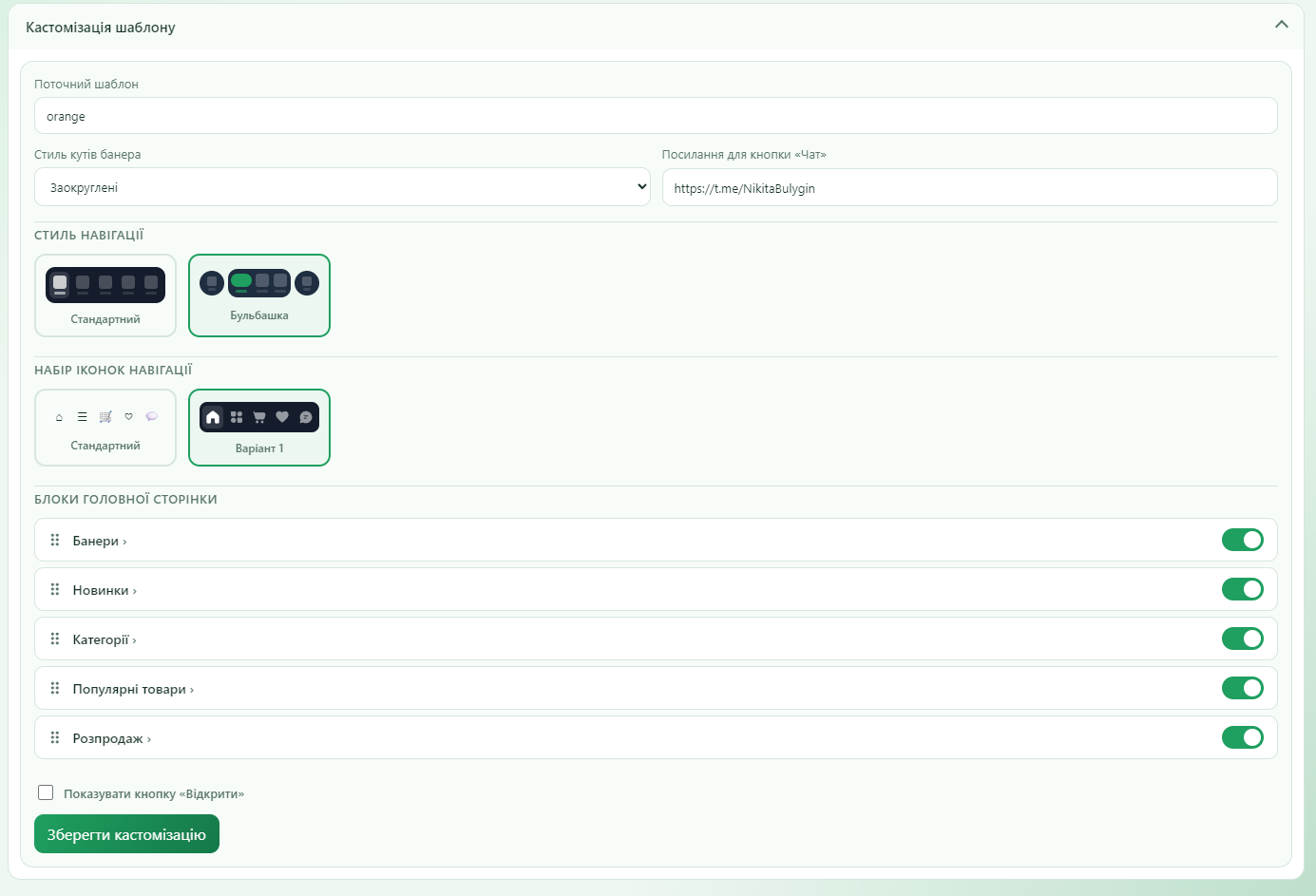Viewport: 1316px width, 896px height.
Task: Grab the drag handle for Категорії
Action: click(55, 639)
